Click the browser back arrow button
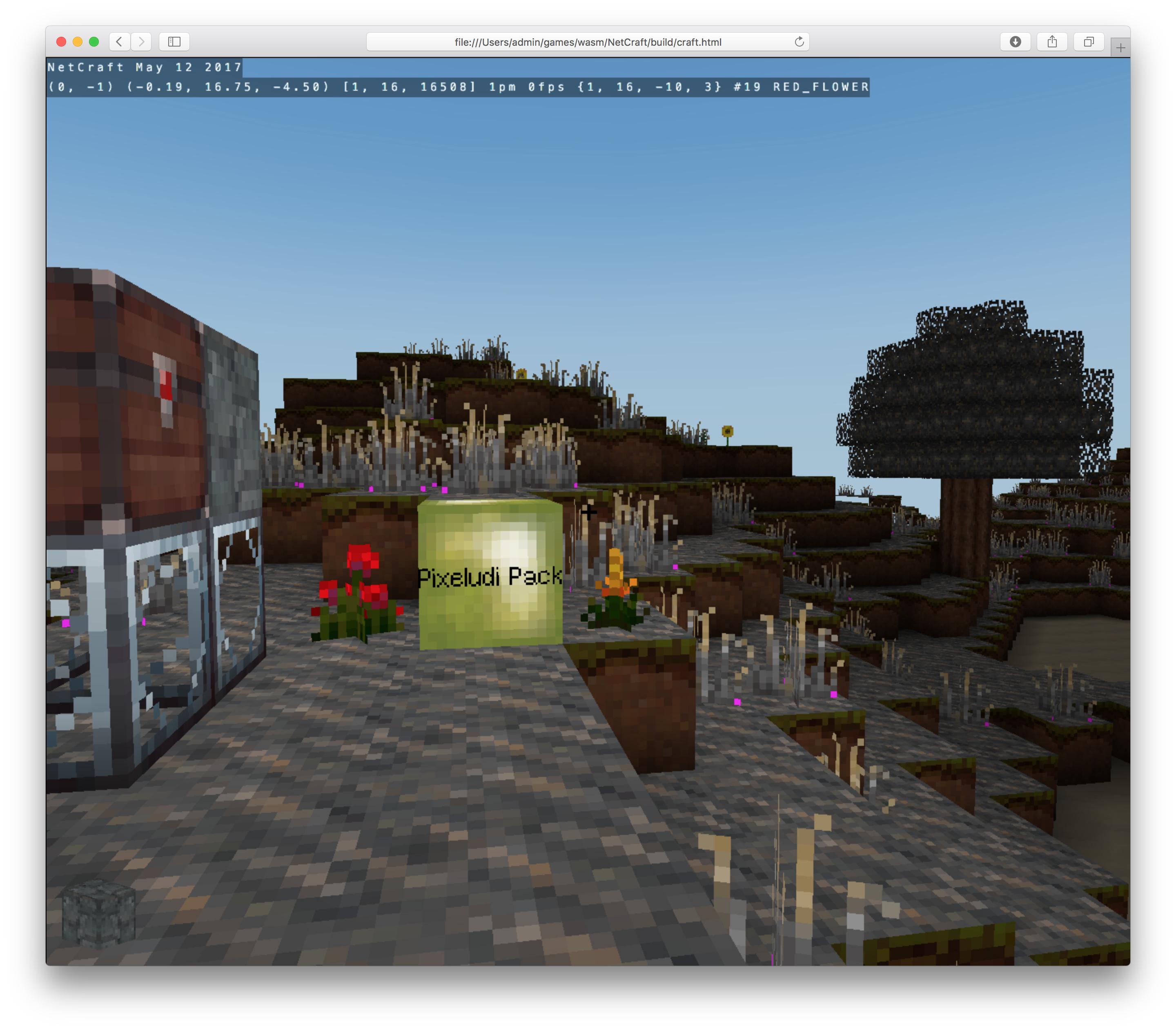Screen dimensions: 1176x1031 tap(119, 41)
